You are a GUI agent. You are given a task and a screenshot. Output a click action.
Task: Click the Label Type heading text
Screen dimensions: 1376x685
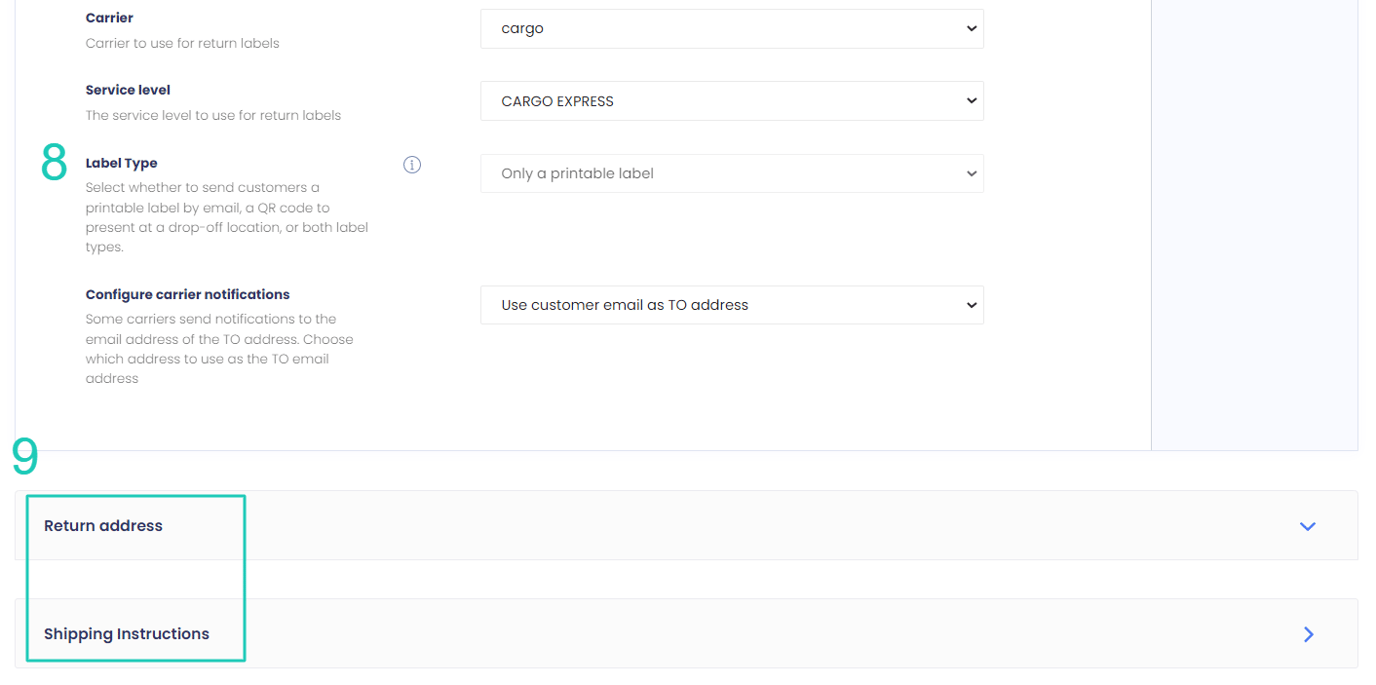coord(121,163)
